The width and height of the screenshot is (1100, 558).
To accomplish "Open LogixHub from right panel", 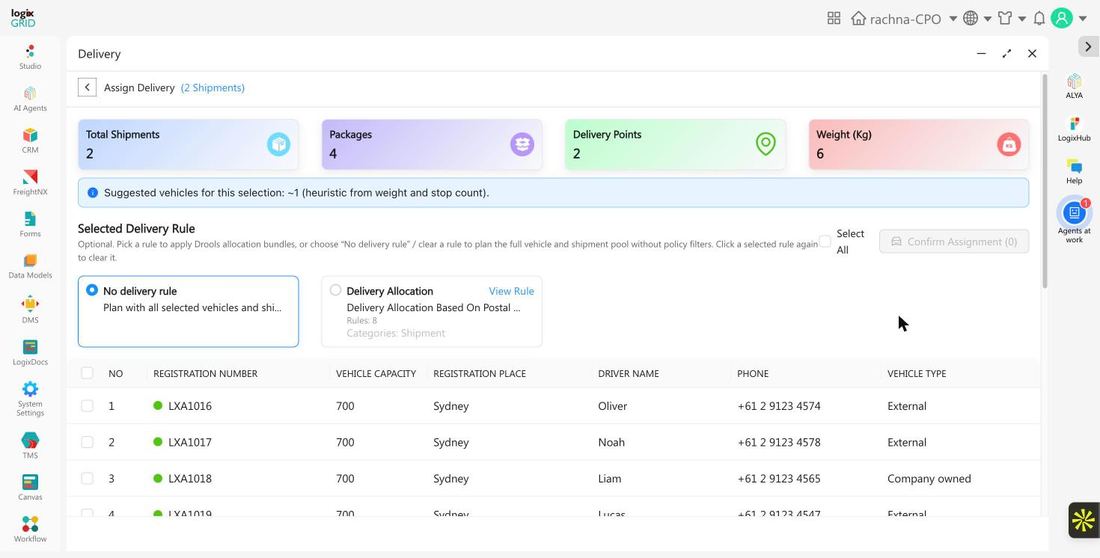I will pyautogui.click(x=1074, y=129).
